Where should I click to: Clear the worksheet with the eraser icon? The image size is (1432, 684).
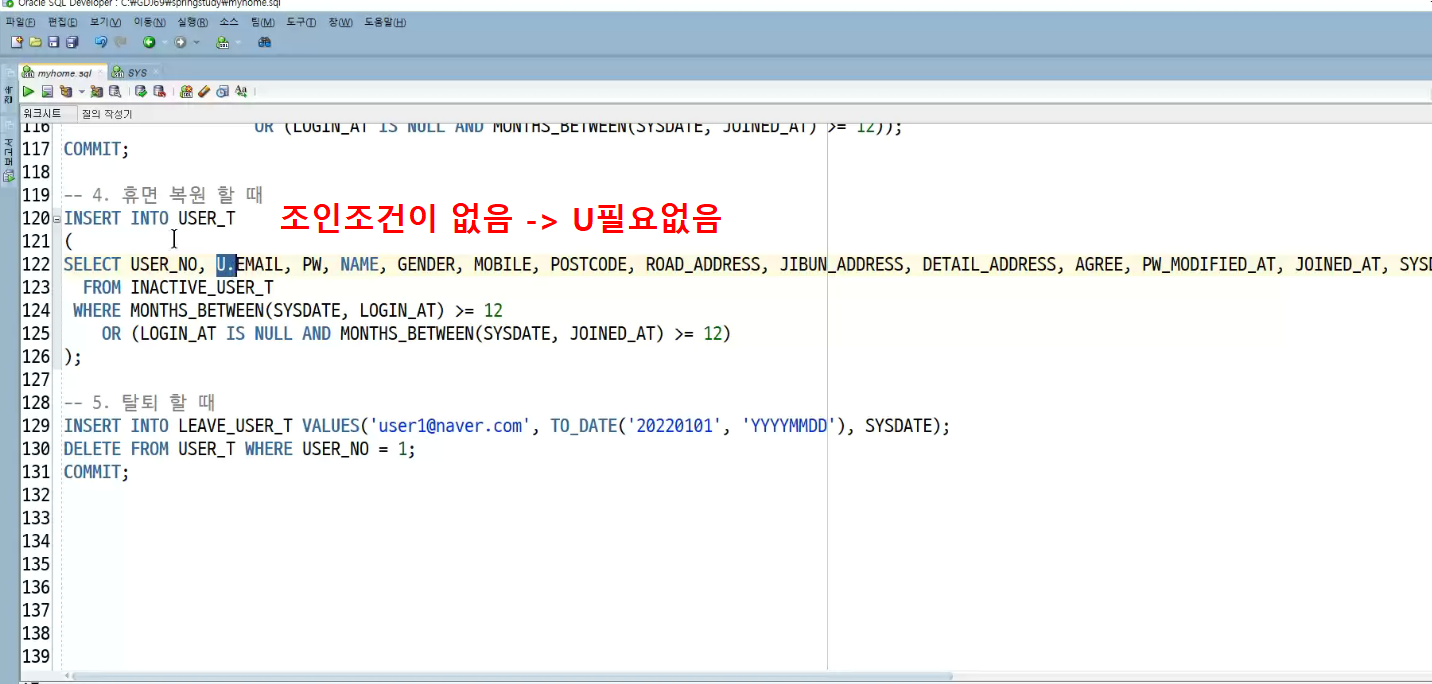[204, 91]
